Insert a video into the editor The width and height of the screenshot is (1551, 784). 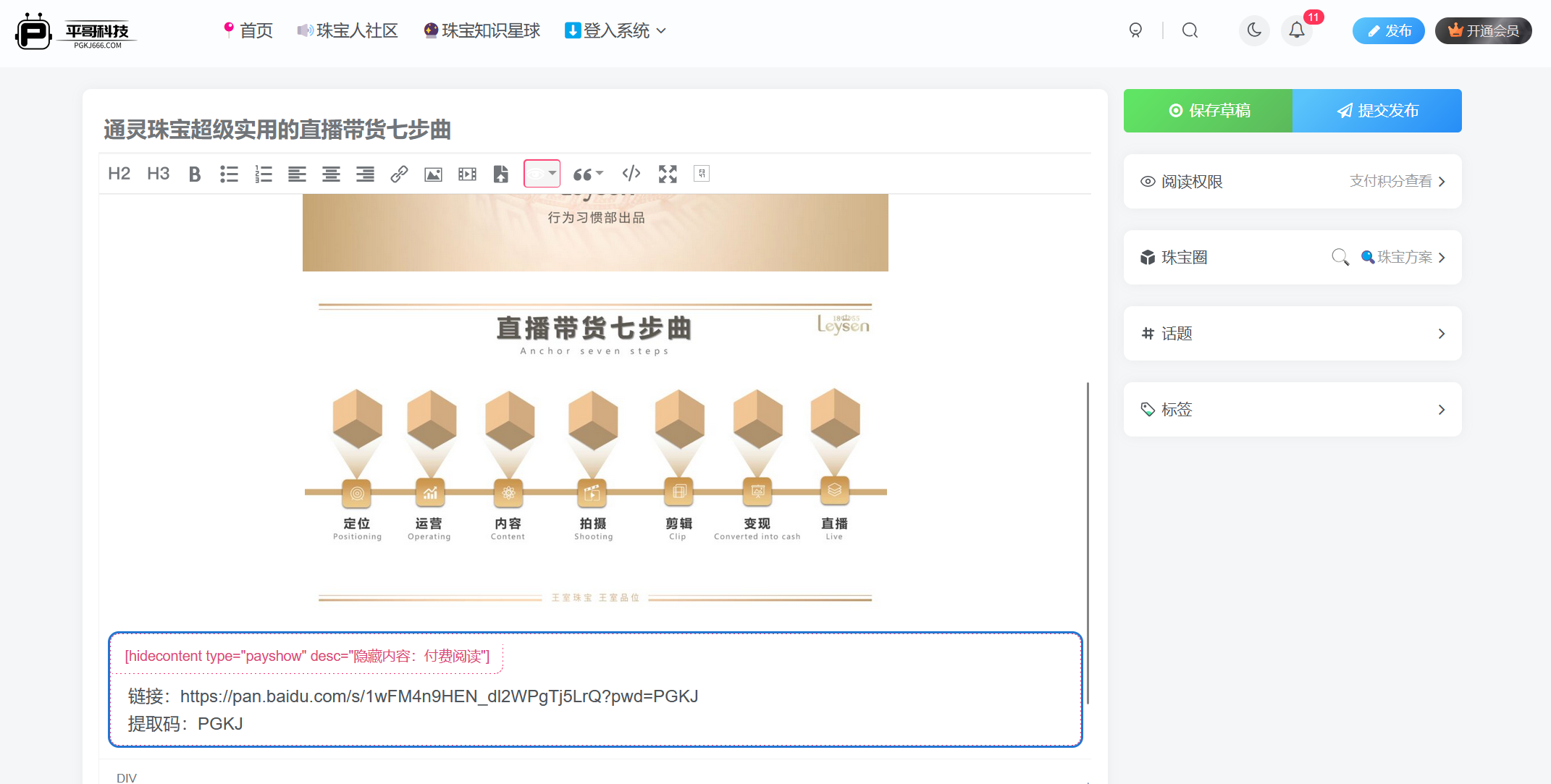tap(467, 174)
